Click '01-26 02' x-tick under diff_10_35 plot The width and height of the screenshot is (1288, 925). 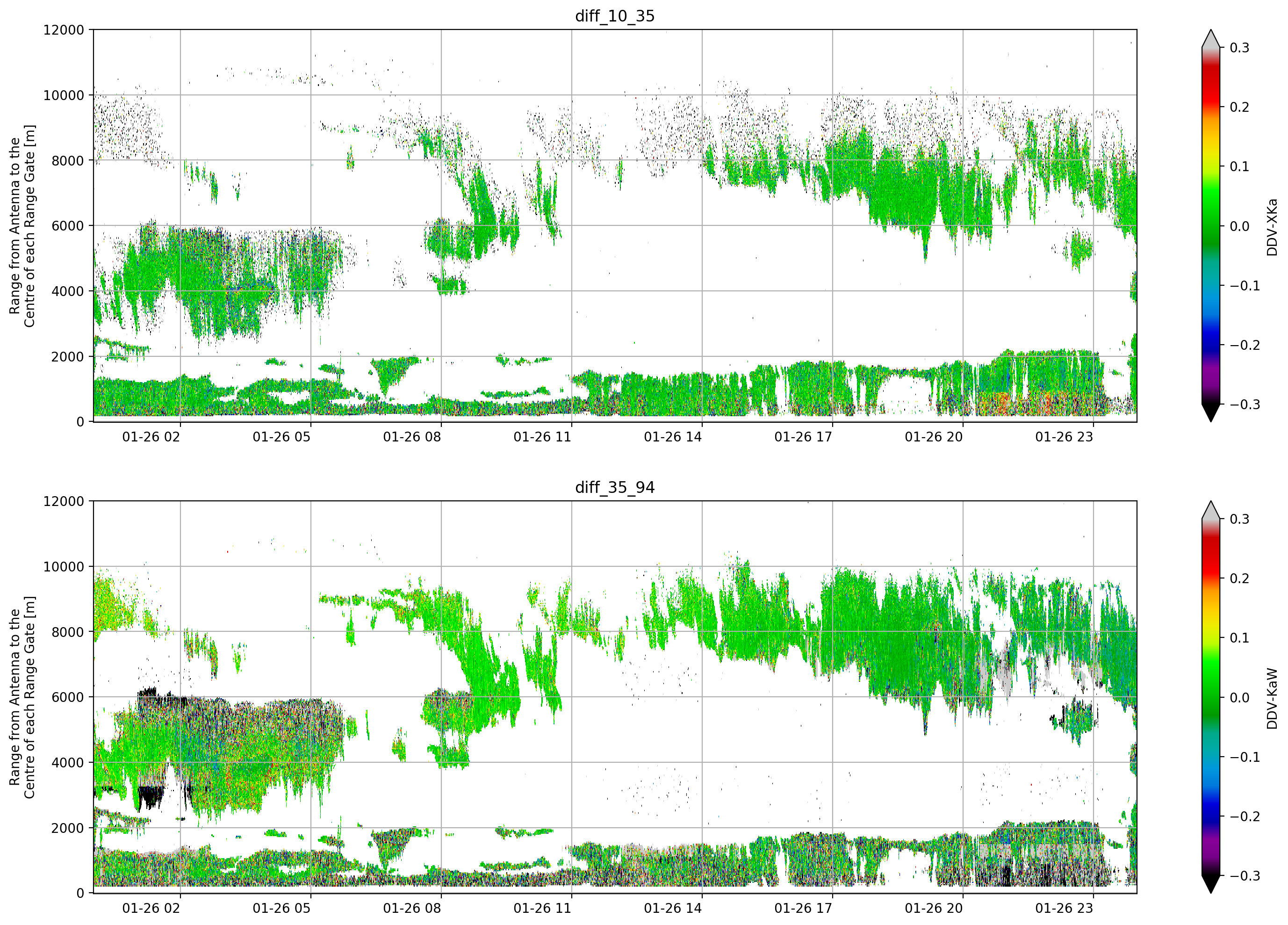pyautogui.click(x=151, y=437)
